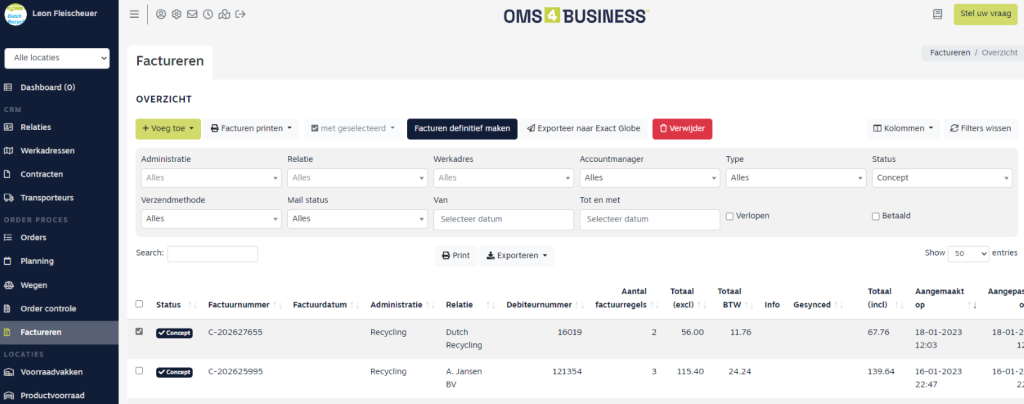Expand the Status filter showing Concept
Screen dimensions: 1024x404
click(941, 178)
